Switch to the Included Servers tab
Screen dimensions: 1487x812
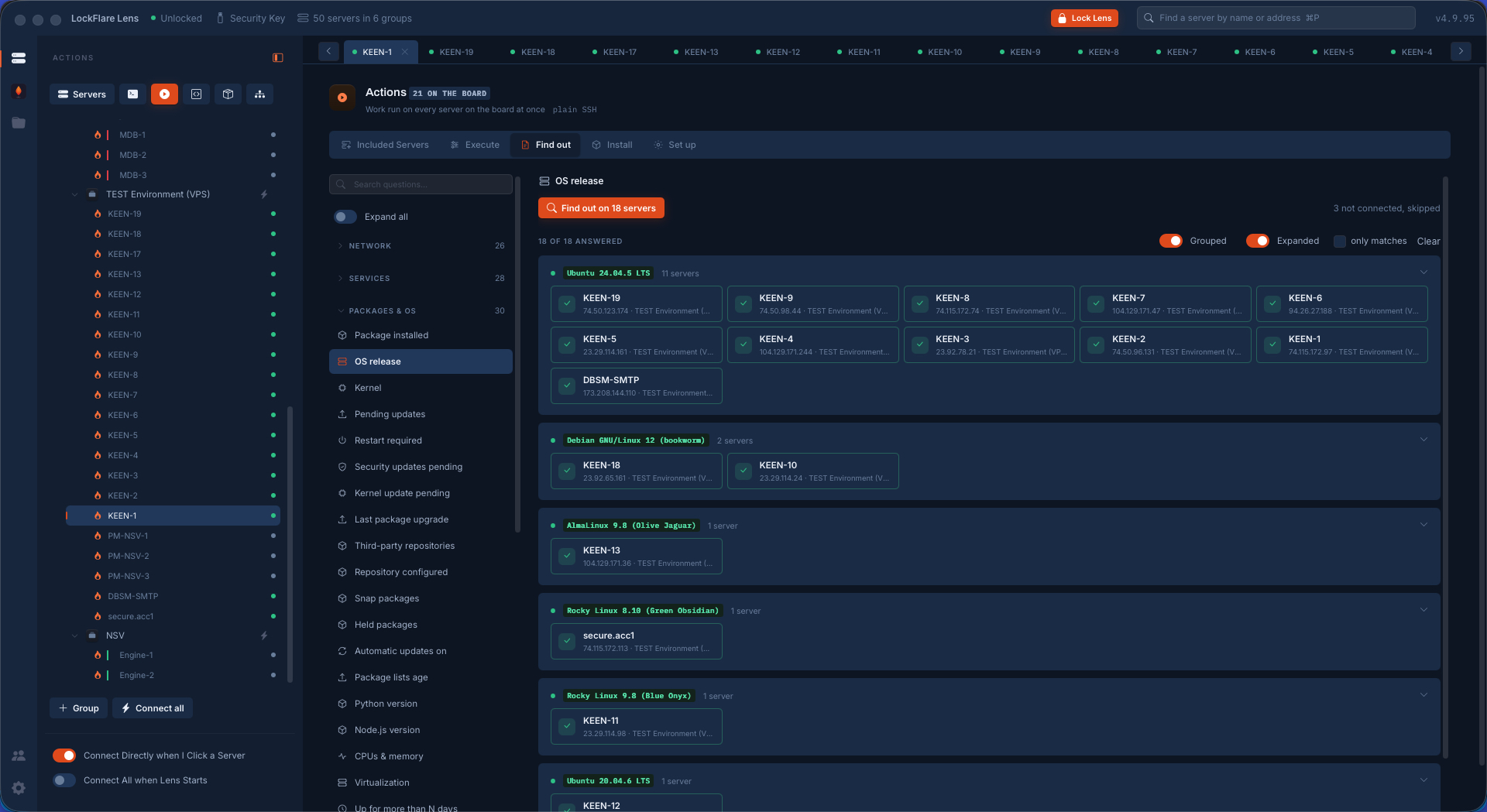[385, 145]
